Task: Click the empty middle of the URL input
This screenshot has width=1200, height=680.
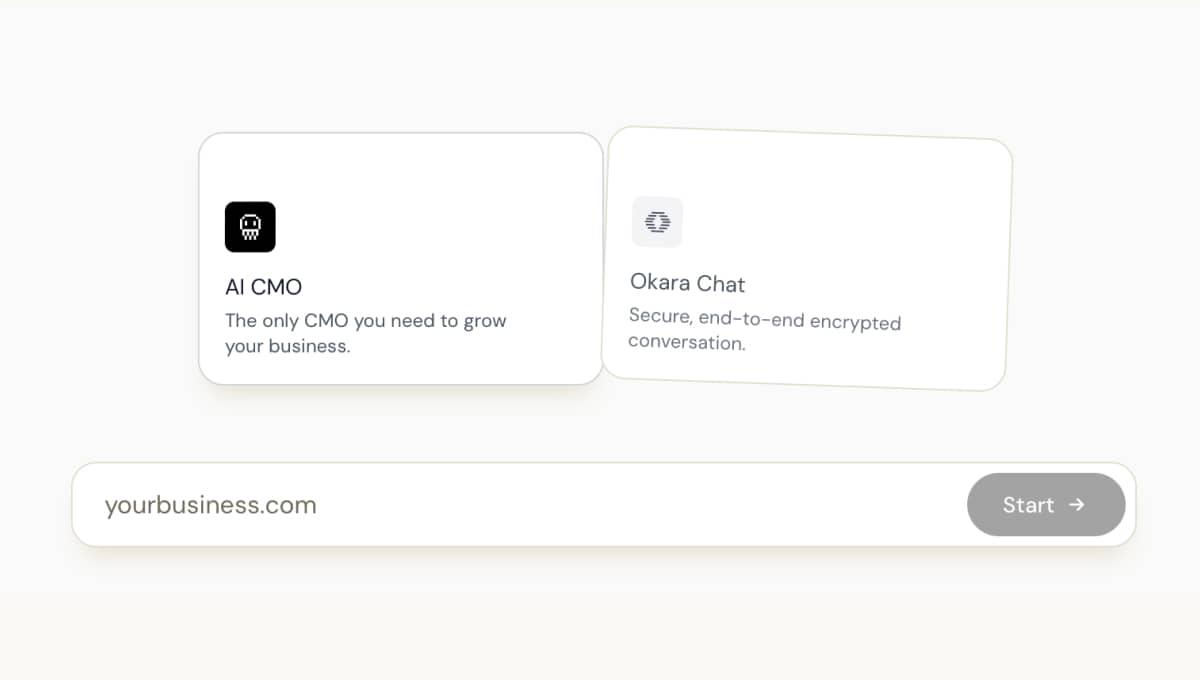Action: tap(640, 505)
